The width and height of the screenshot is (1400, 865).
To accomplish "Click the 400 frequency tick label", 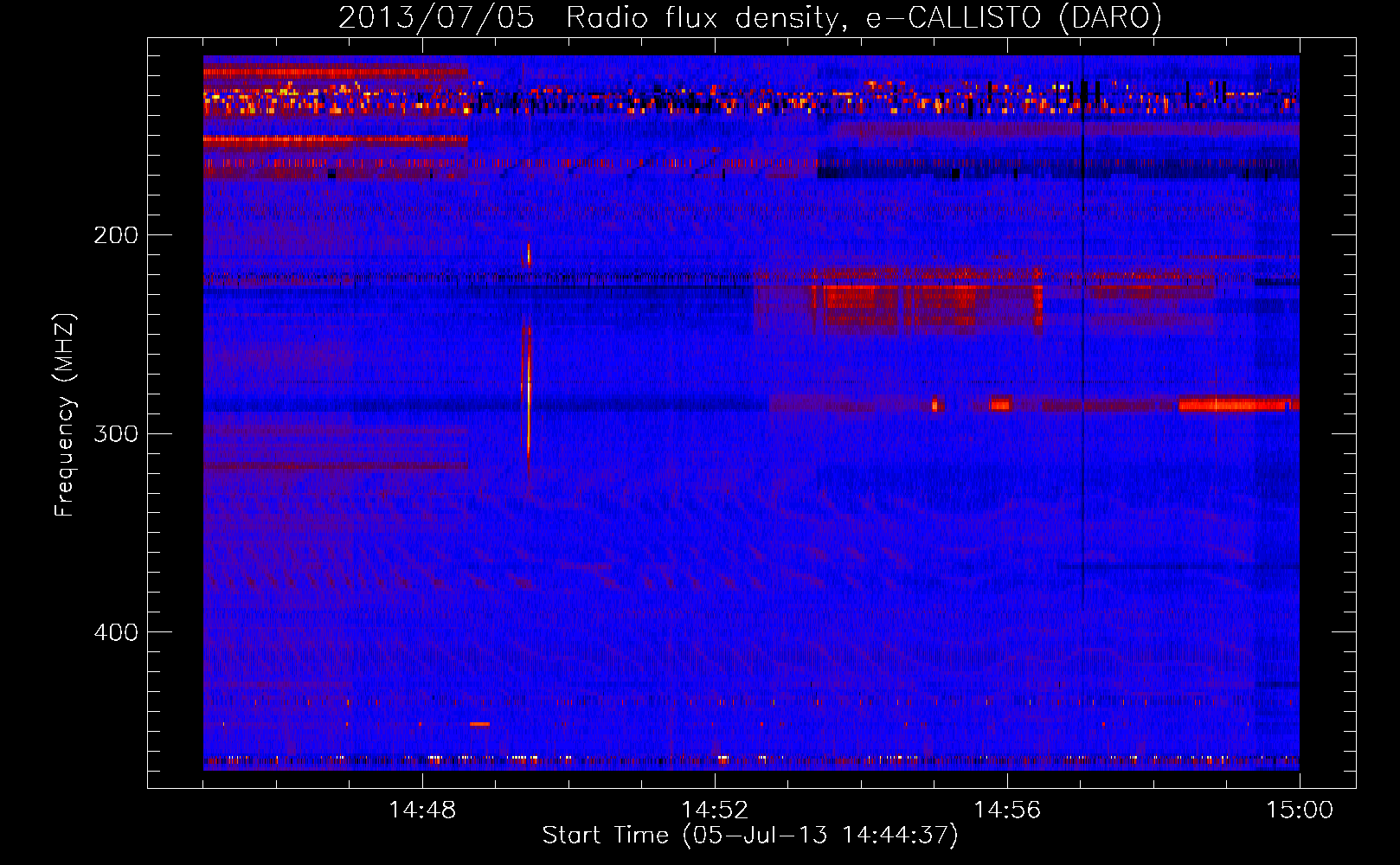I will pos(116,632).
